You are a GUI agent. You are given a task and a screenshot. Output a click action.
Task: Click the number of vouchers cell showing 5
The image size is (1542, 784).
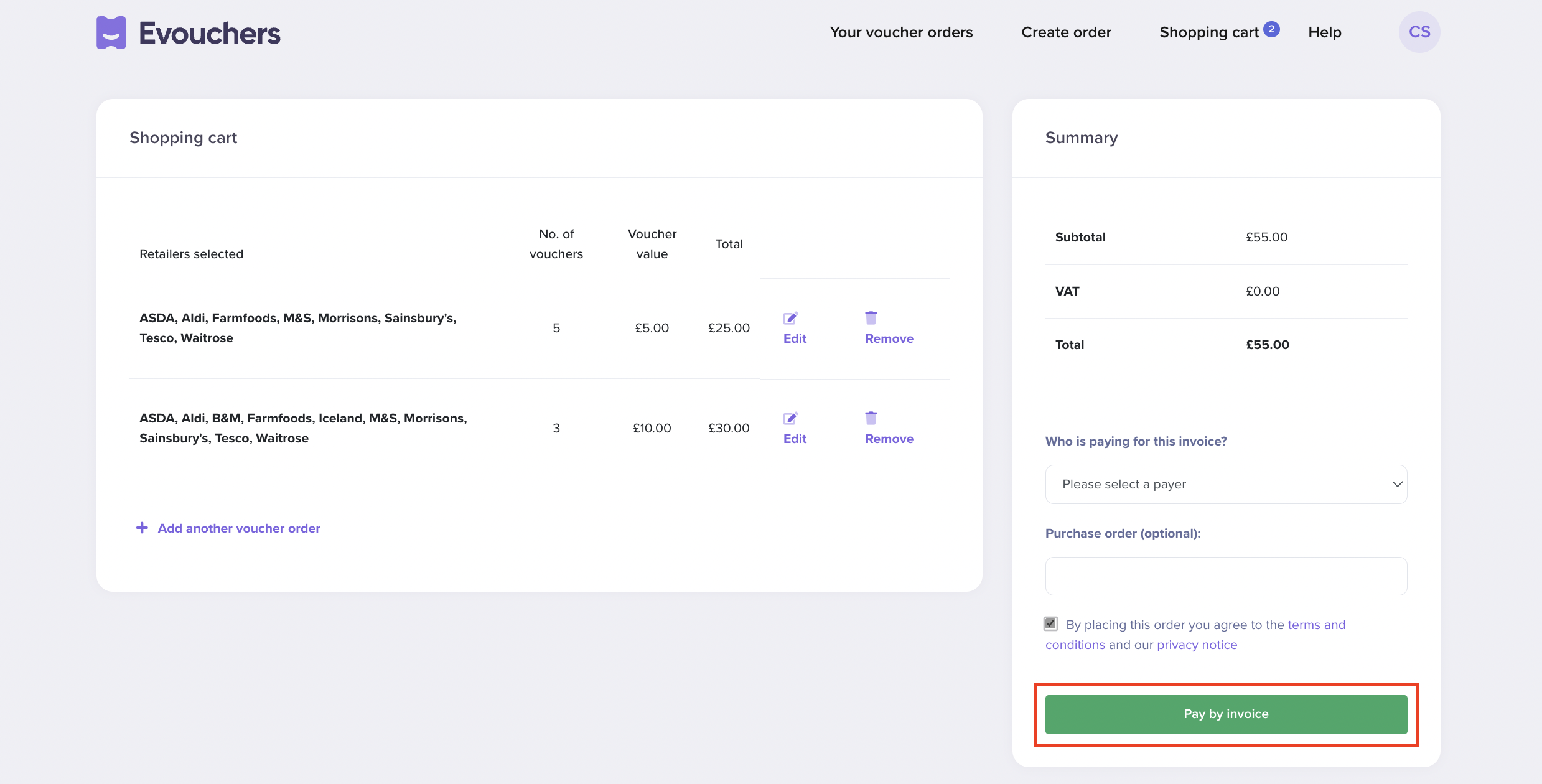pos(556,328)
